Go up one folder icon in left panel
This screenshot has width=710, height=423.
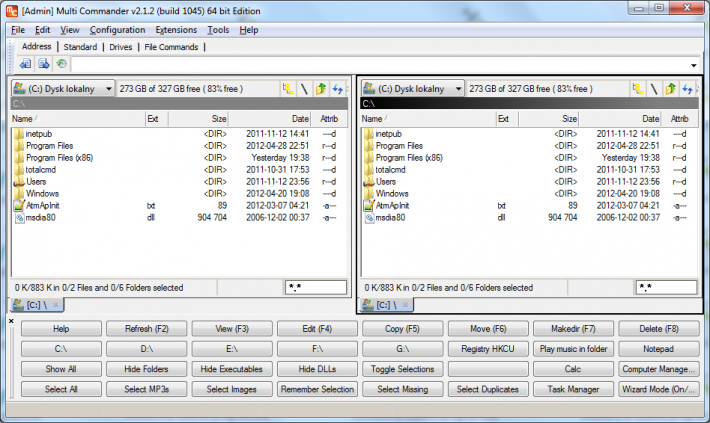321,88
